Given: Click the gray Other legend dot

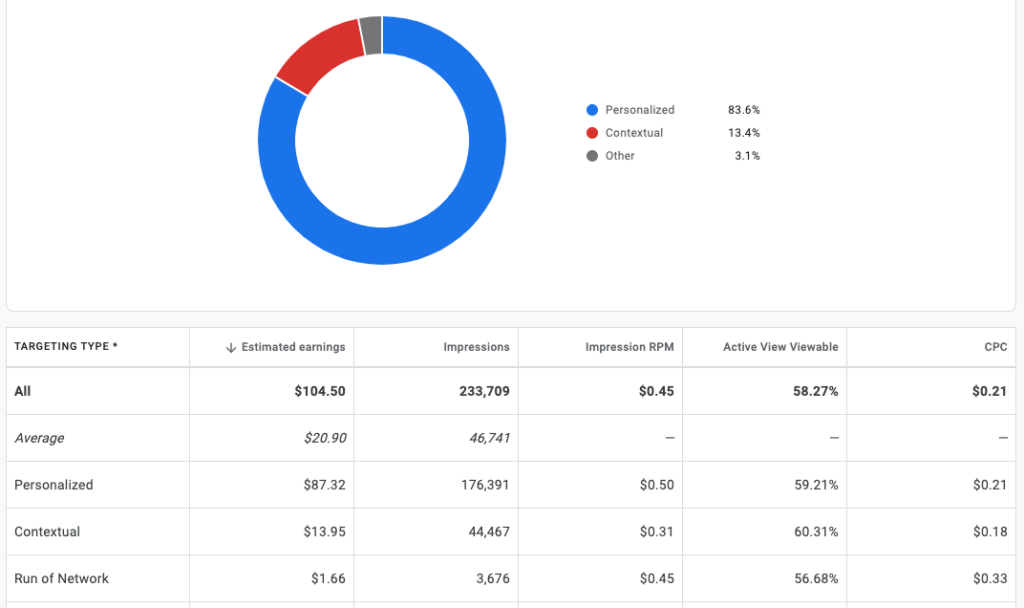Looking at the screenshot, I should [592, 156].
